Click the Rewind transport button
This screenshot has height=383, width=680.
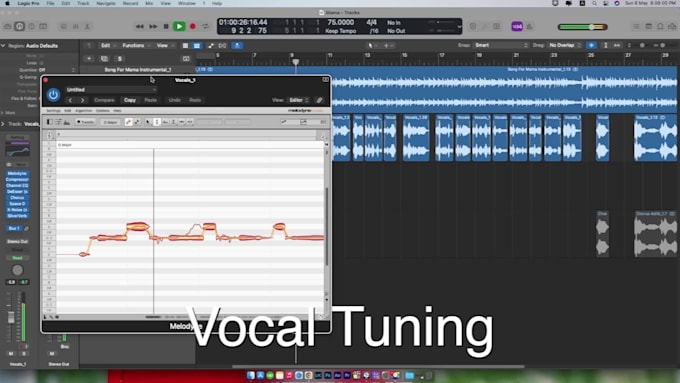click(140, 26)
